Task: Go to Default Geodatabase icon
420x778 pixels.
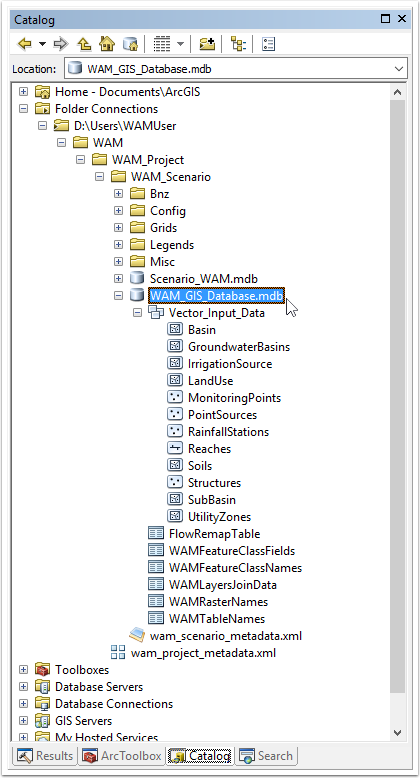Action: coord(130,44)
